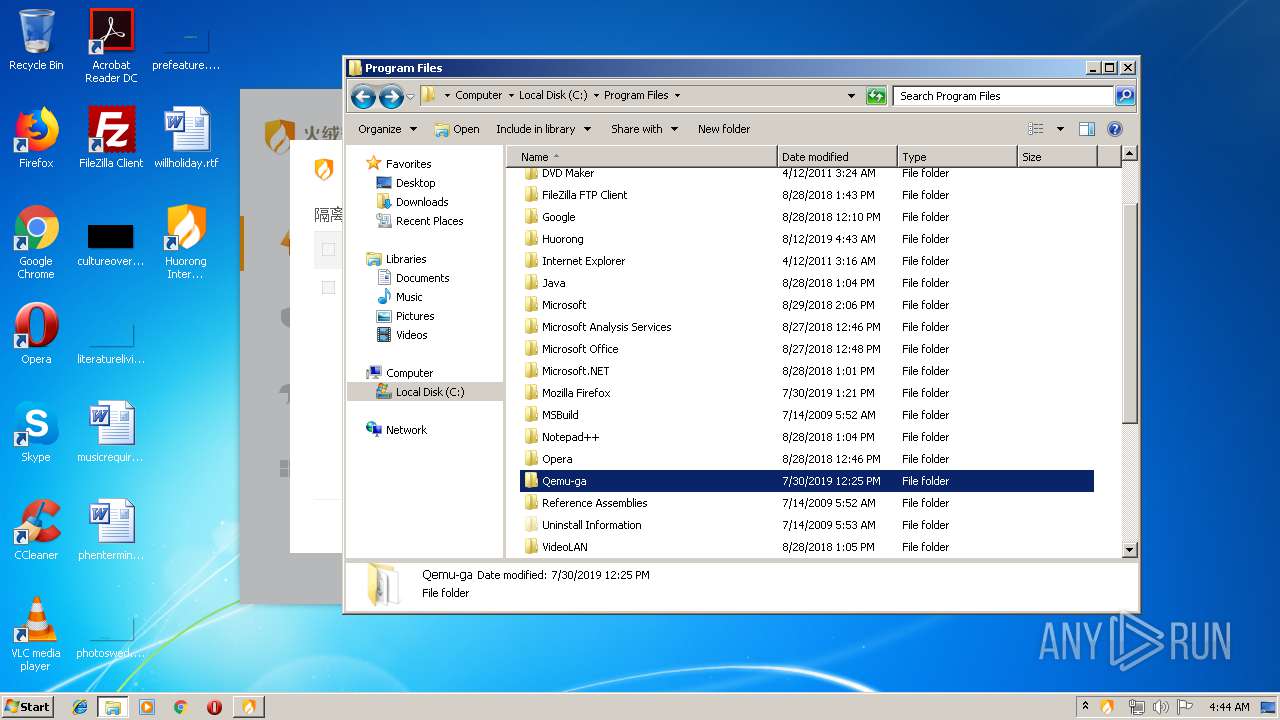Expand dropdown arrow after Program Files breadcrumb
The width and height of the screenshot is (1280, 720).
pyautogui.click(x=677, y=96)
